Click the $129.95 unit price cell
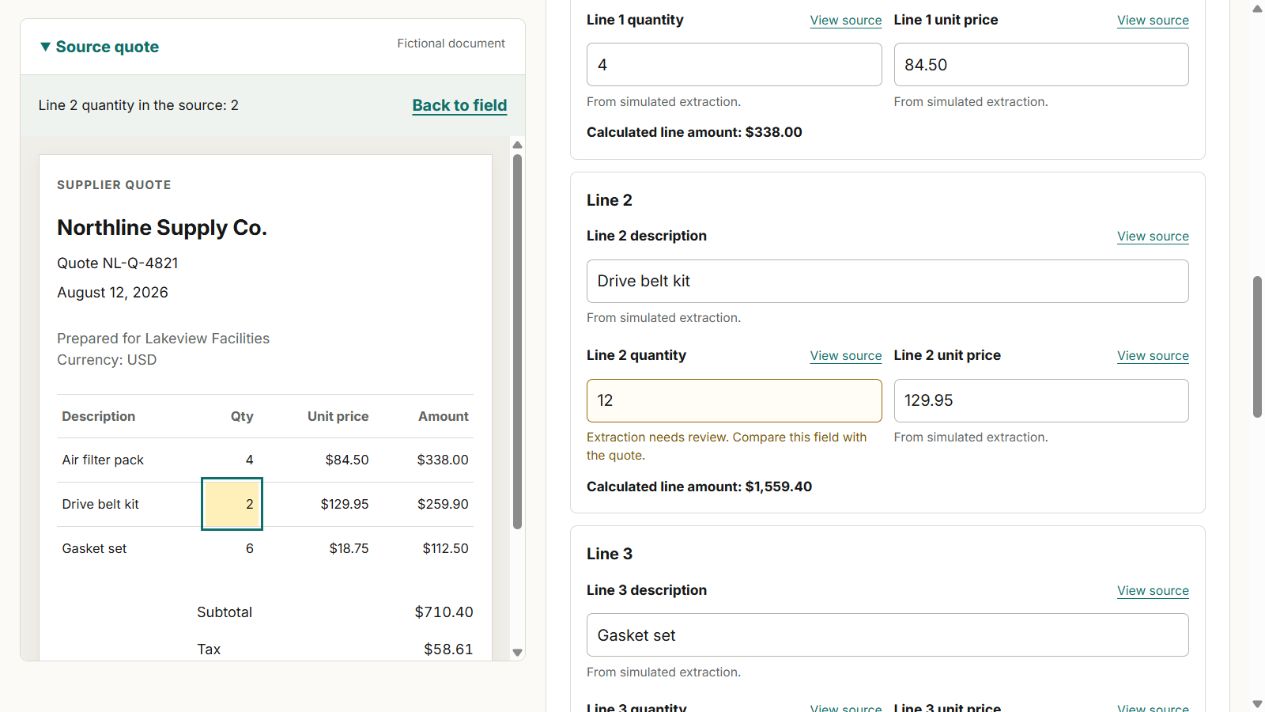 344,504
